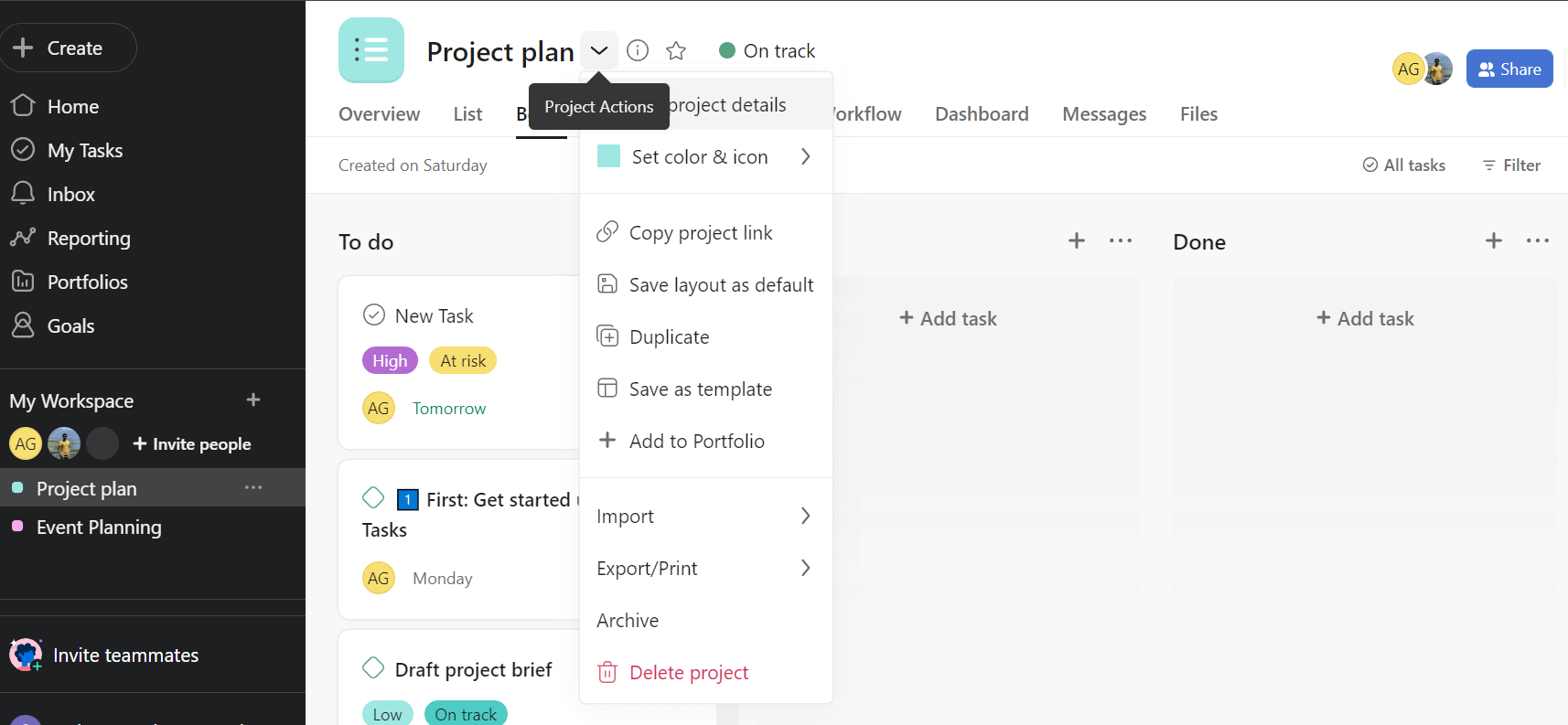The image size is (1568, 725).
Task: Add a section task in Done column
Action: [1493, 240]
